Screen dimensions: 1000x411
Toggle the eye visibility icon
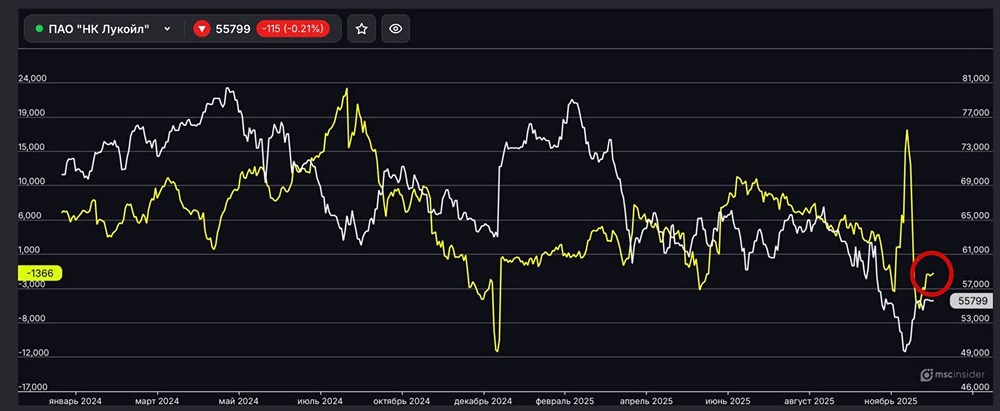tap(395, 29)
